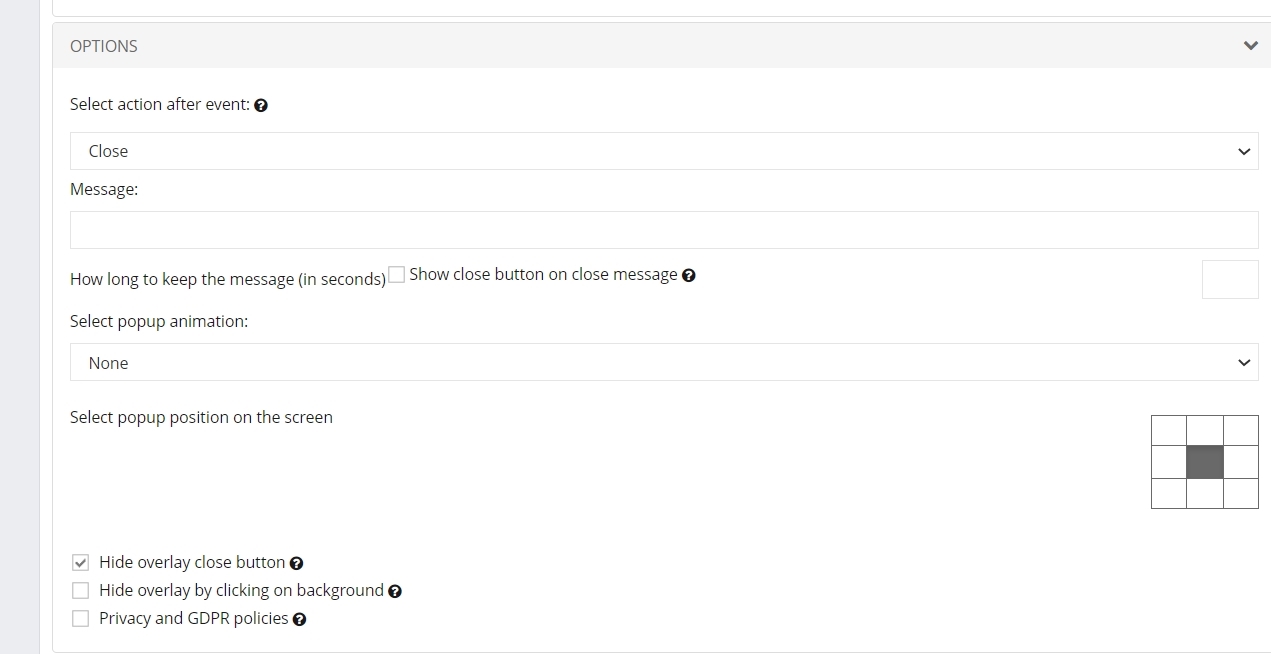Click help icon for Hide overlay by background
Viewport: 1271px width, 654px height.
(x=395, y=592)
